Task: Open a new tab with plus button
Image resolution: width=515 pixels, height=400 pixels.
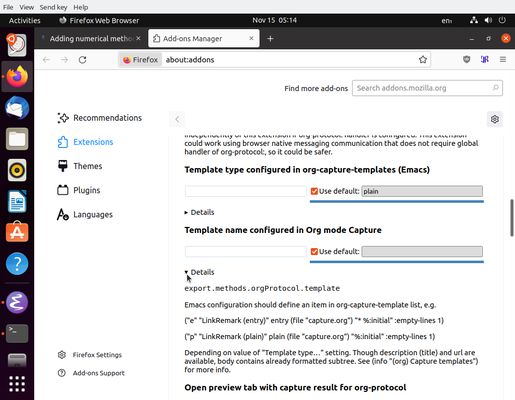Action: 270,39
